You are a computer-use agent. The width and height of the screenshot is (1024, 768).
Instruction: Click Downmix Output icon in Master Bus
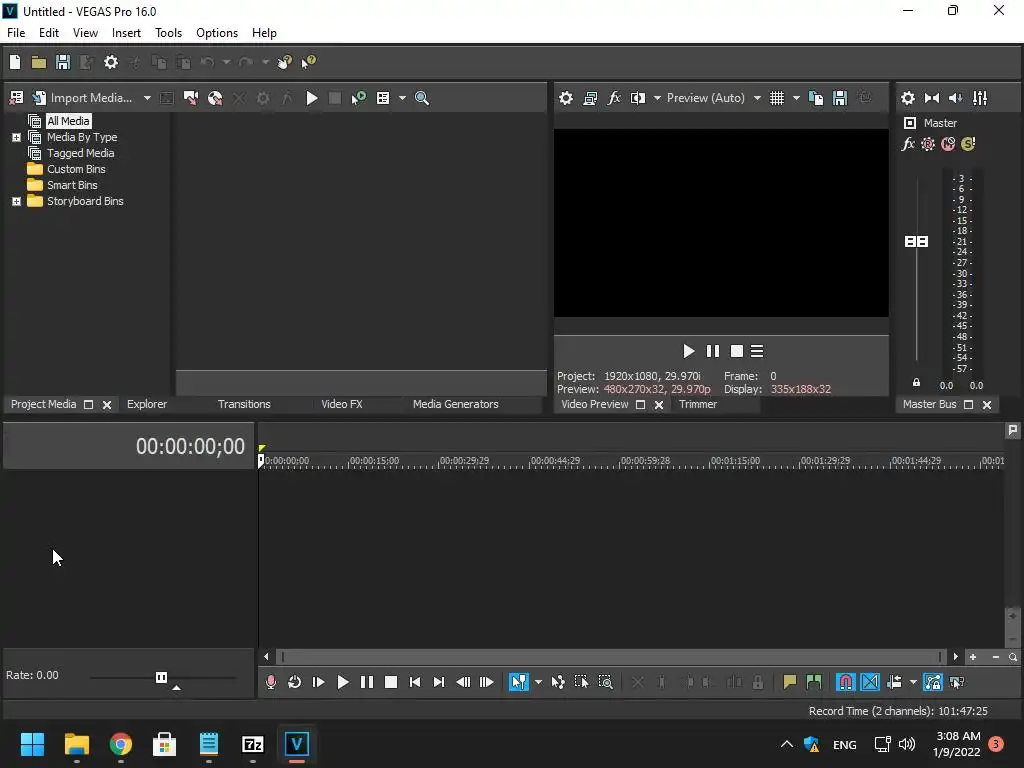click(x=932, y=98)
